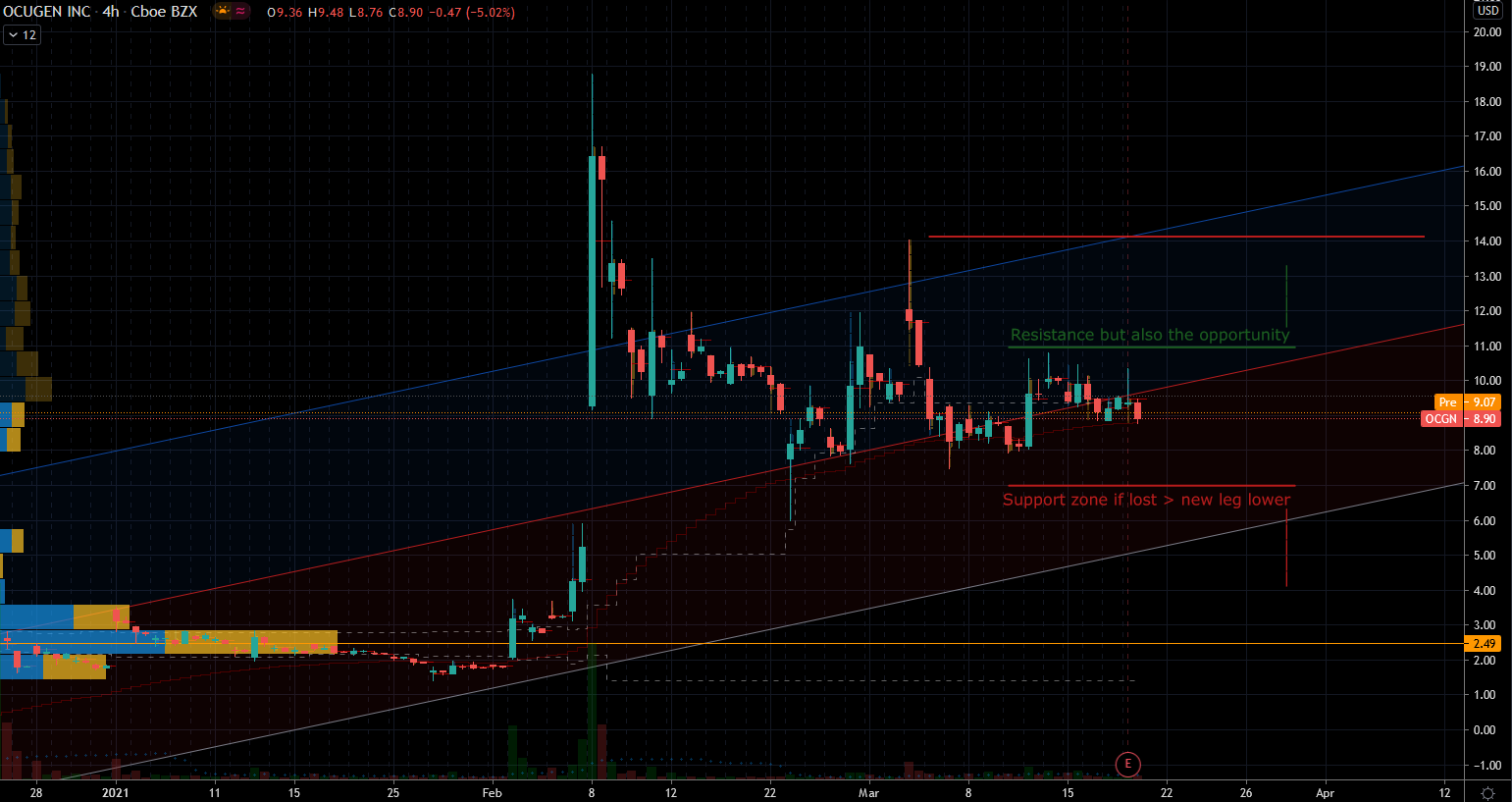1512x802 pixels.
Task: Click the 2021 label on time axis
Action: [x=115, y=793]
